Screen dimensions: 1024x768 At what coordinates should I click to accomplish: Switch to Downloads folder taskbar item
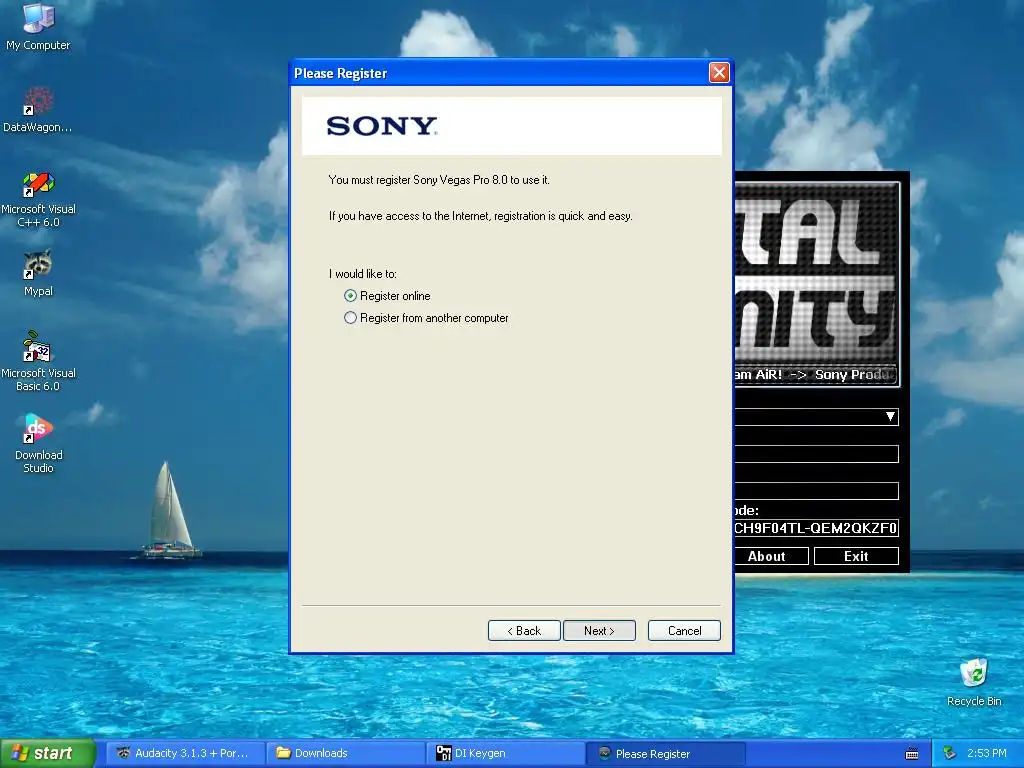(345, 754)
